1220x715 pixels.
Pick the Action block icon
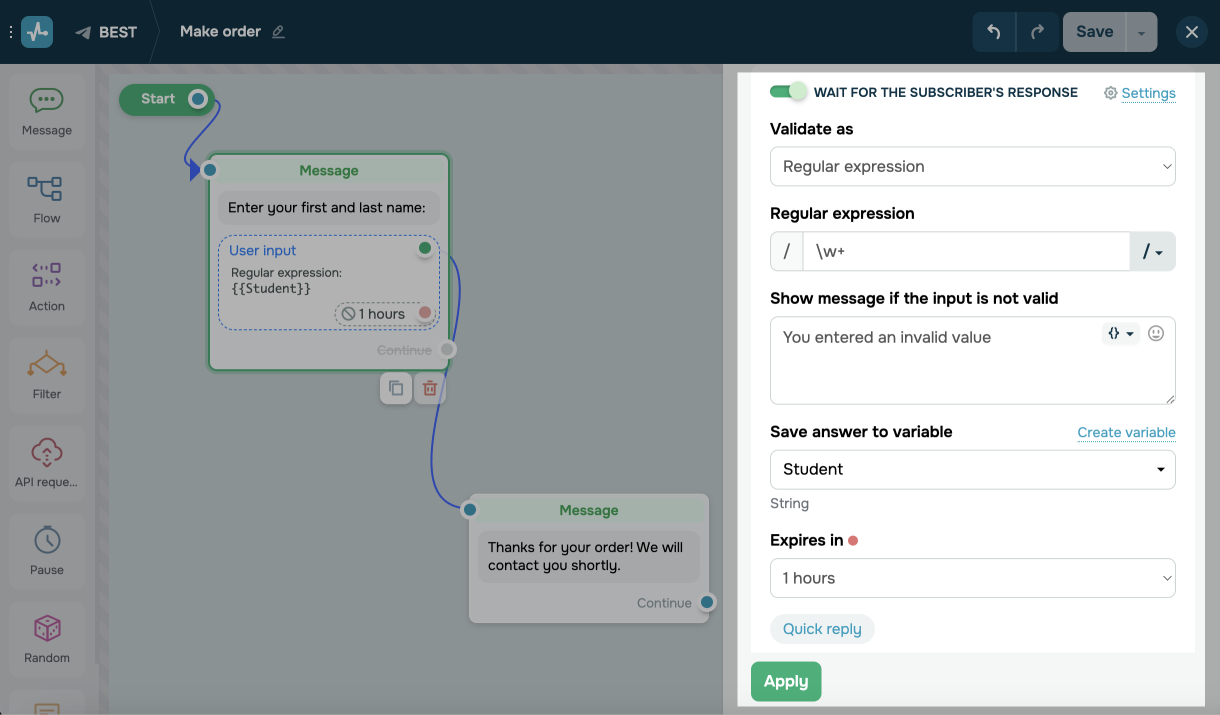tap(46, 286)
